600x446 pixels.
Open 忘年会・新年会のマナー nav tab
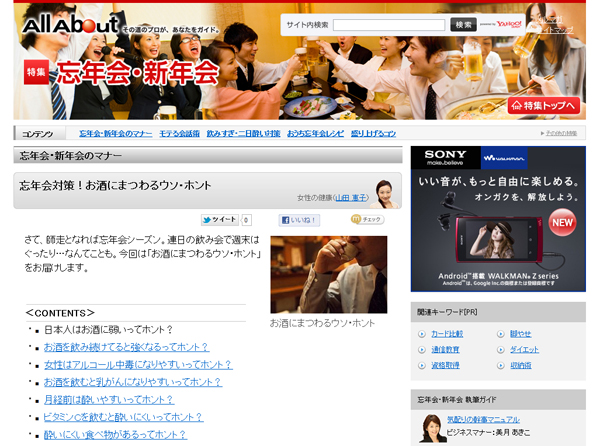coord(115,133)
